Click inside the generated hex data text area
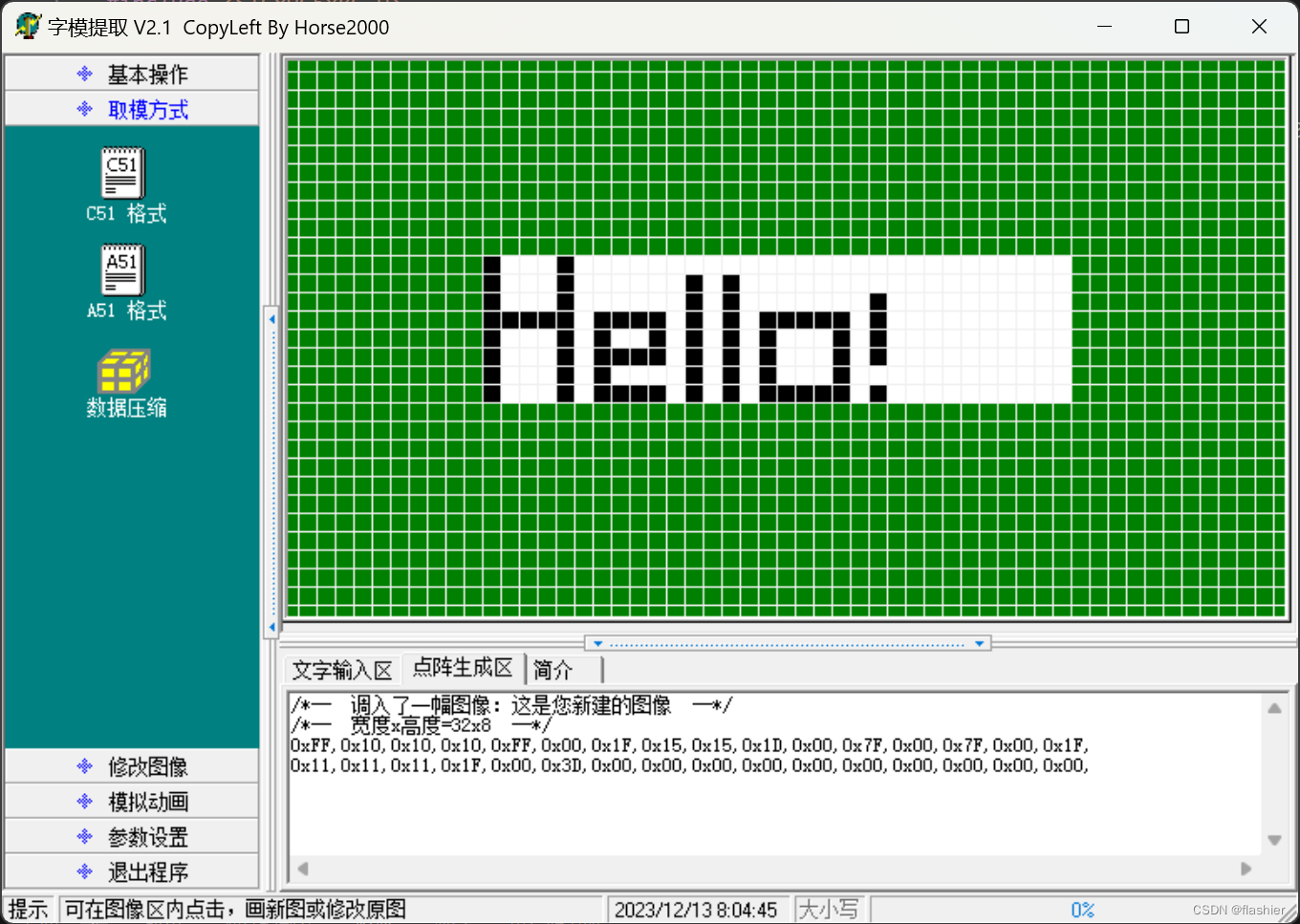The height and width of the screenshot is (924, 1300). pos(775,774)
